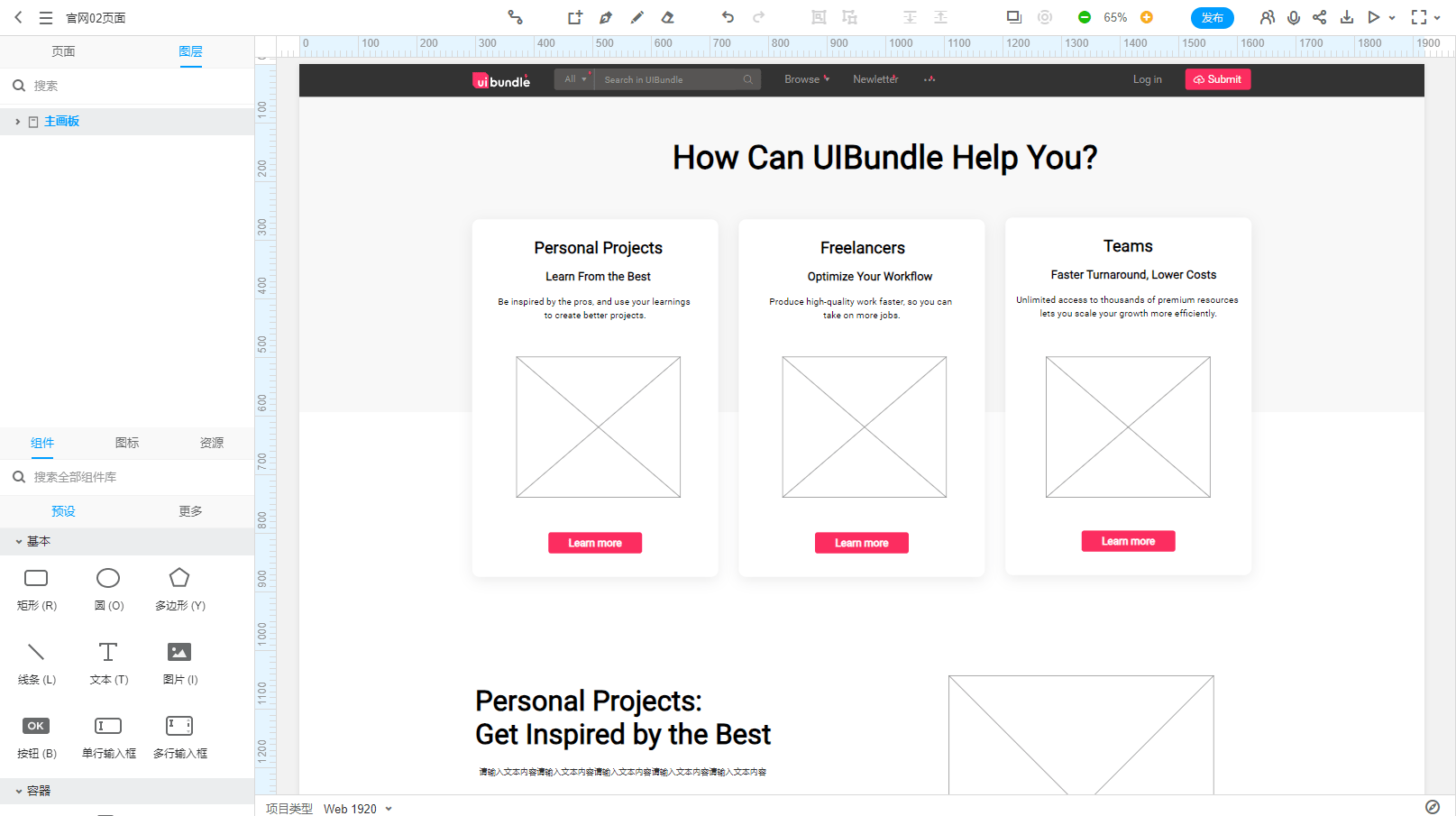Switch to the 图标 tab
This screenshot has width=1456, height=816.
[127, 443]
